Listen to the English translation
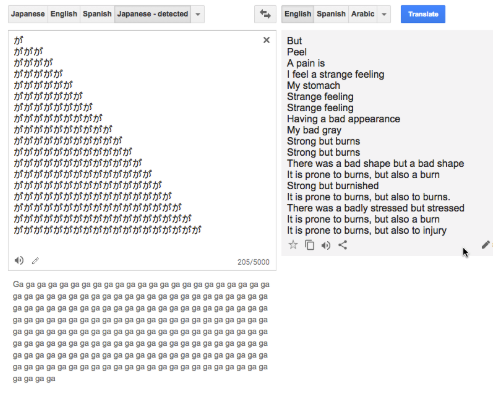Image resolution: width=498 pixels, height=394 pixels. pyautogui.click(x=326, y=245)
